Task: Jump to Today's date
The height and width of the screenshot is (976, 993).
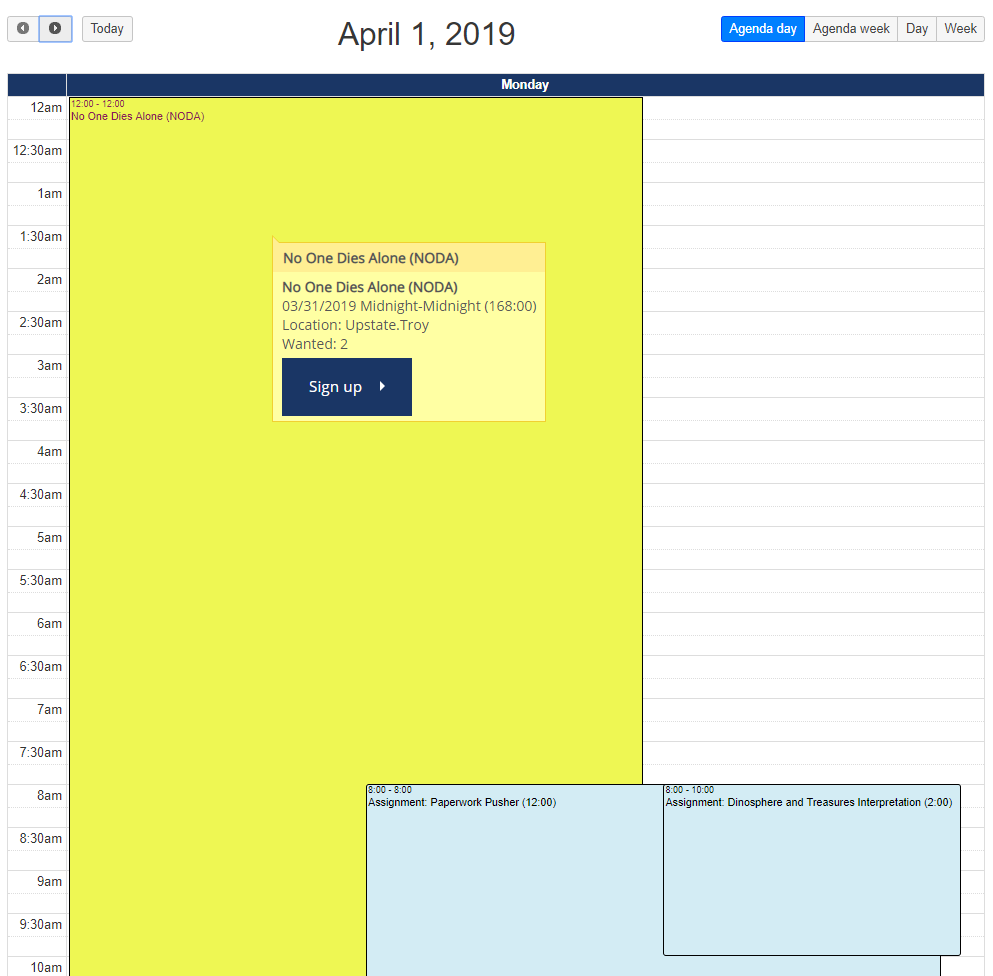Action: coord(107,29)
